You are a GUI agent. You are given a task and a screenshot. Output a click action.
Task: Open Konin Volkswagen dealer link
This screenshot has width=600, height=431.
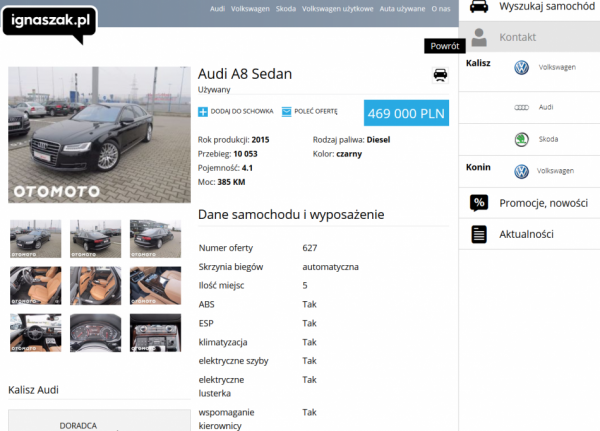[x=555, y=171]
